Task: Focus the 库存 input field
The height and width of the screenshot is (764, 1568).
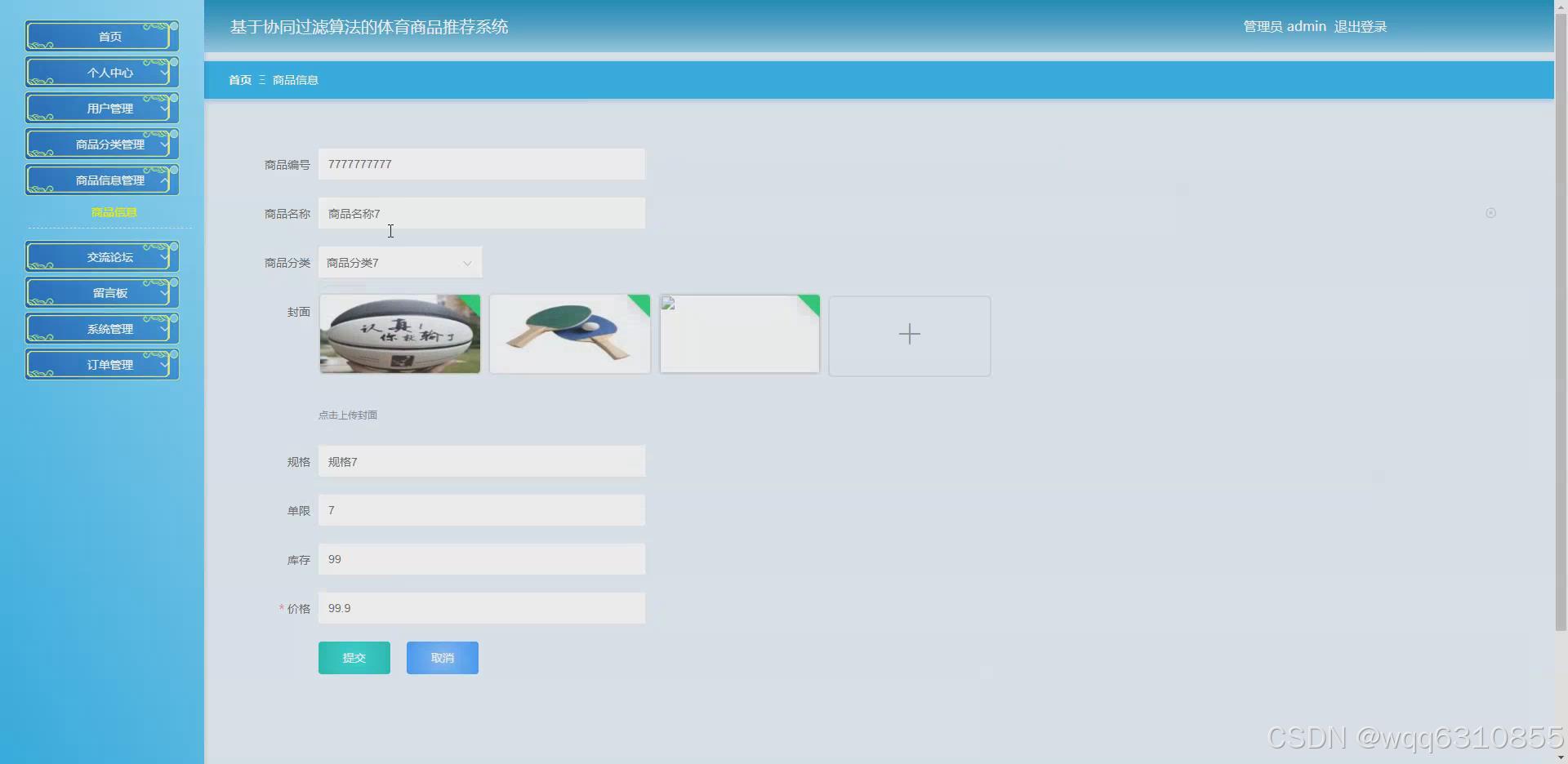Action: pos(482,559)
